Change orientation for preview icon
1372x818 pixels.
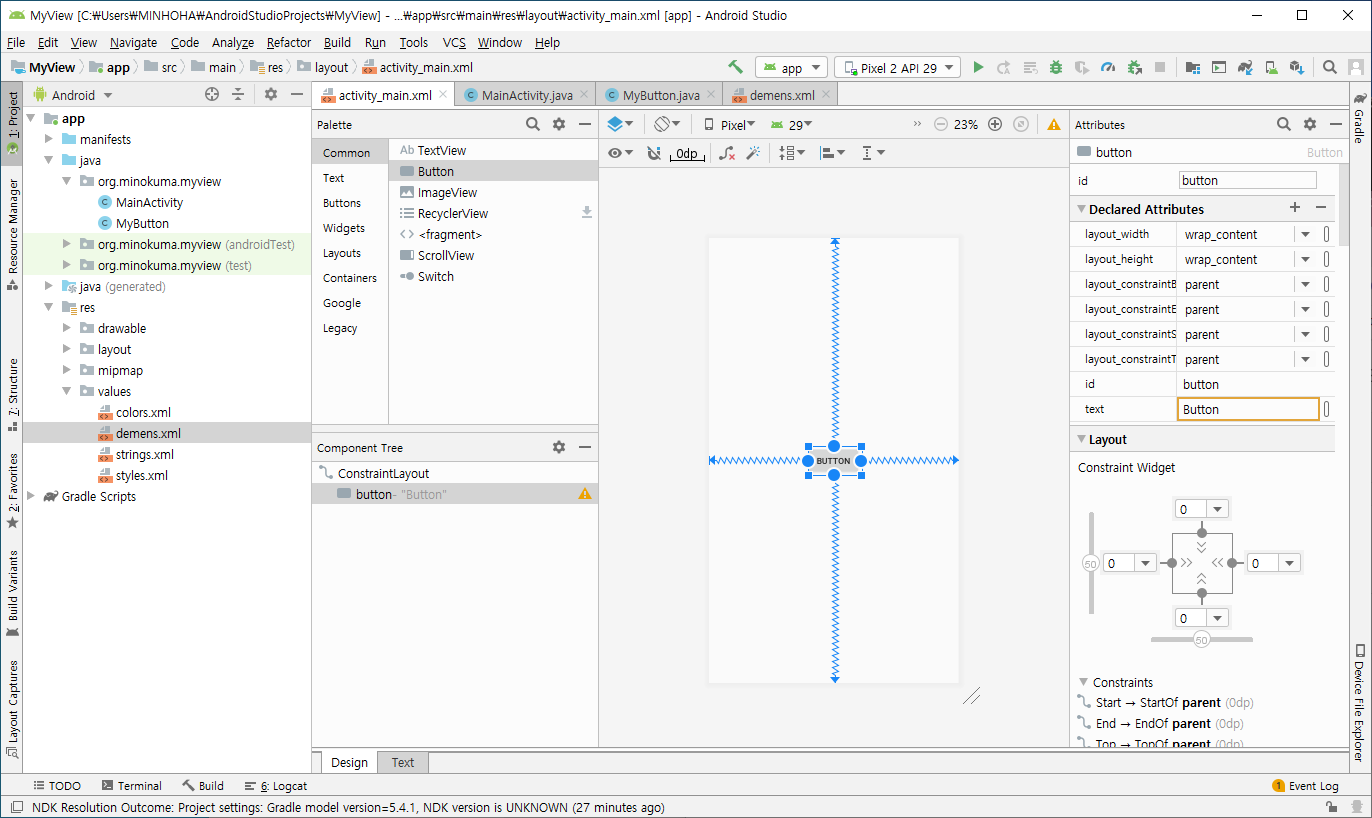click(x=667, y=124)
